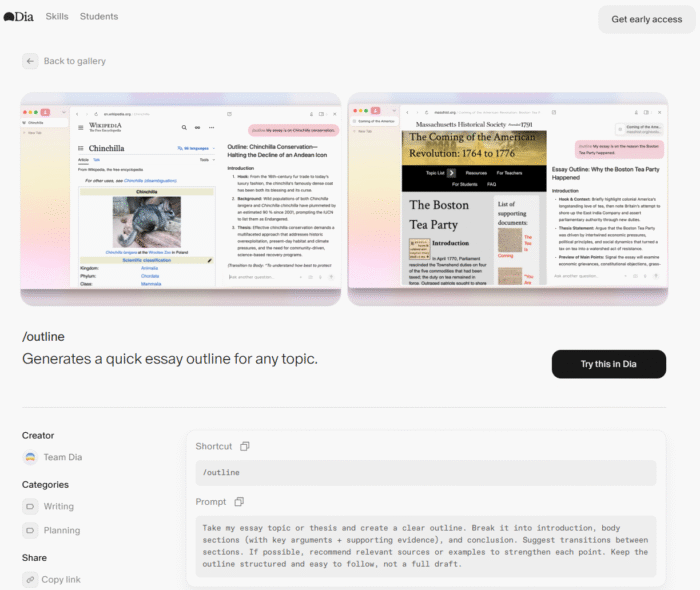Click the Dia logo in the header
Screen dimensions: 700x590
tap(18, 17)
